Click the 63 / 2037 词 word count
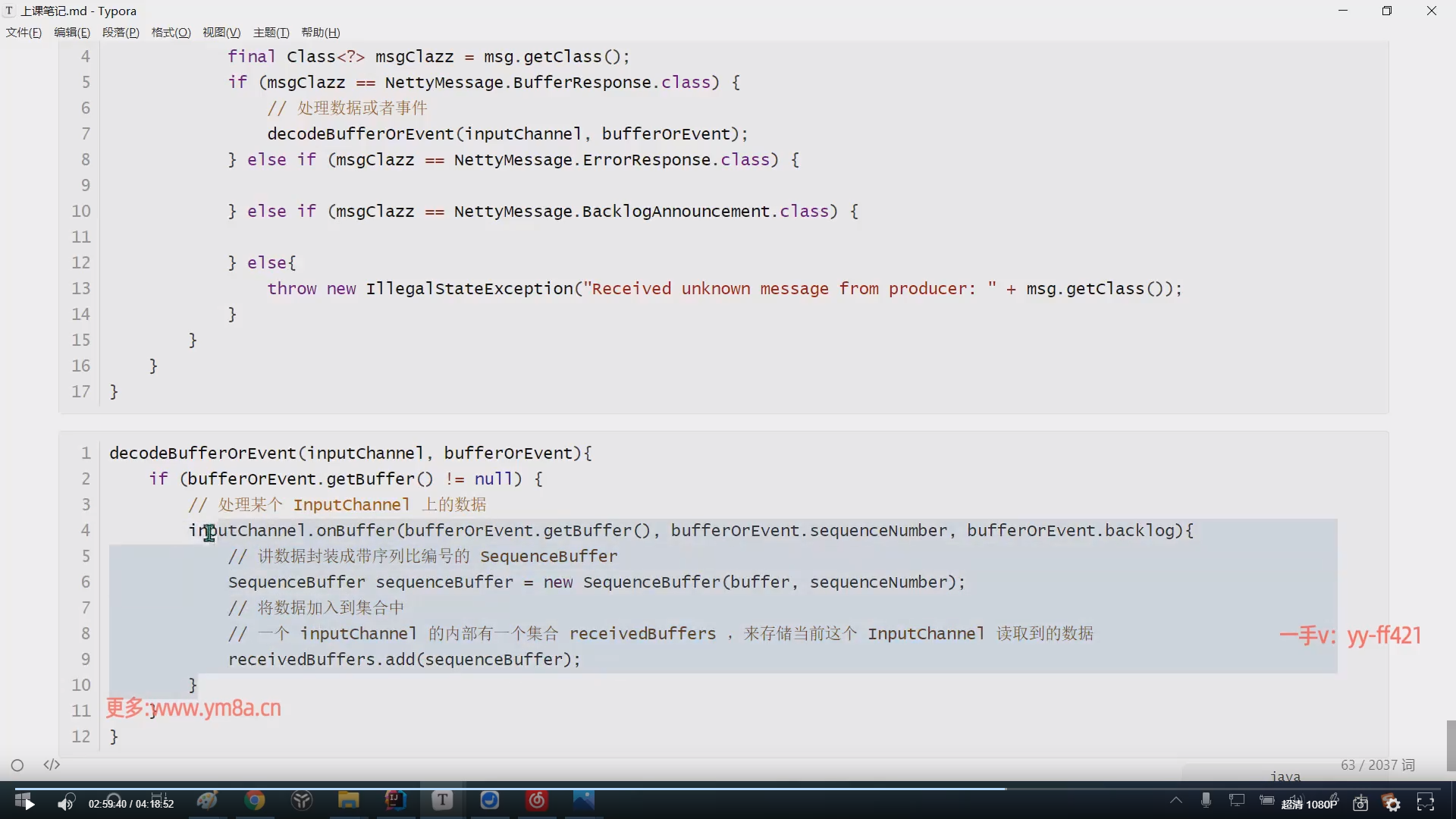 (1377, 764)
